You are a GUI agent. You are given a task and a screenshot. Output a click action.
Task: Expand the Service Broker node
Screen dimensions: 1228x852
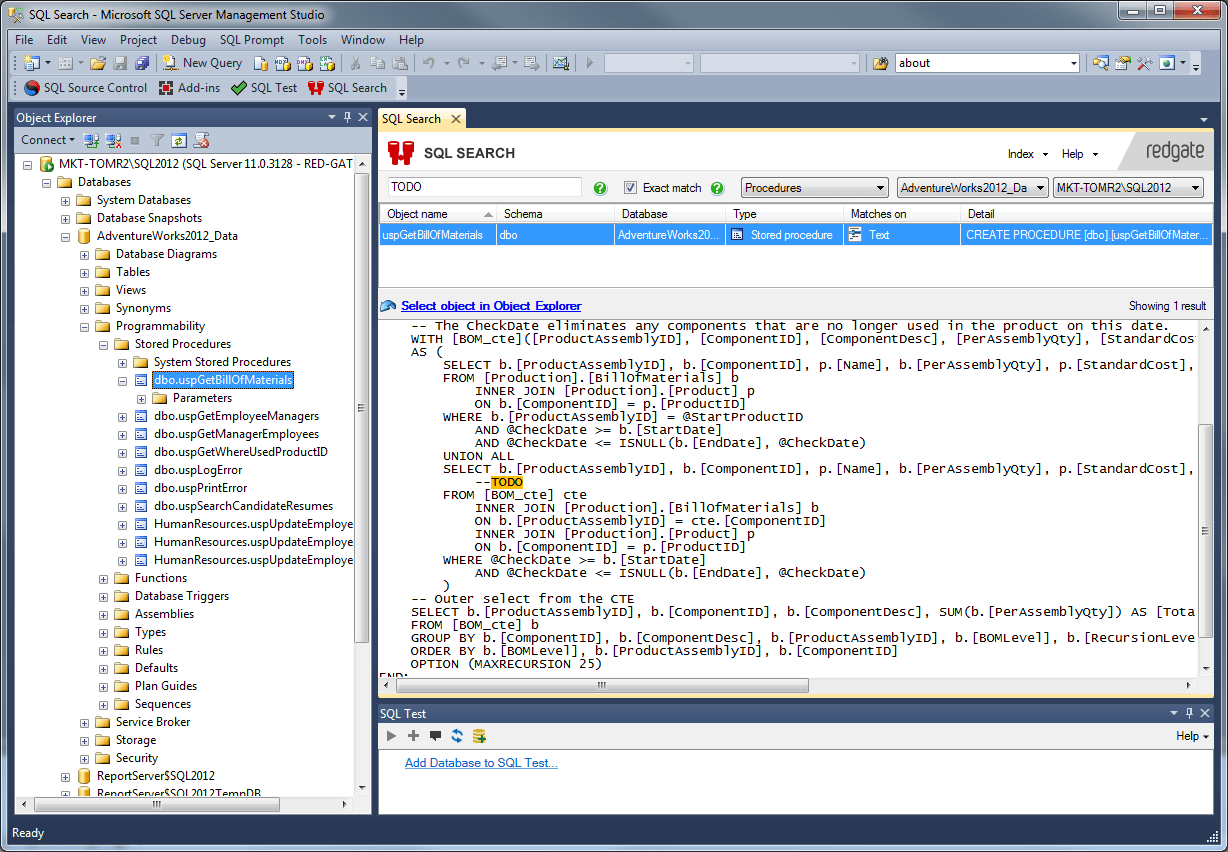point(85,722)
